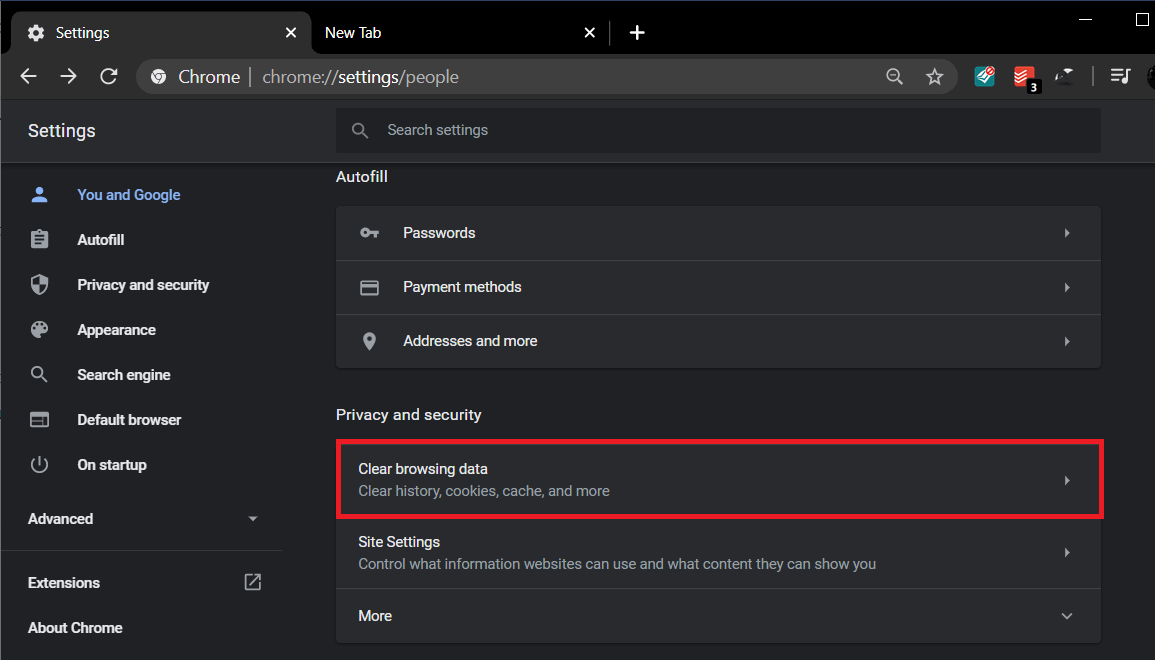Switch to the Settings tab
1155x660 pixels.
pyautogui.click(x=161, y=32)
